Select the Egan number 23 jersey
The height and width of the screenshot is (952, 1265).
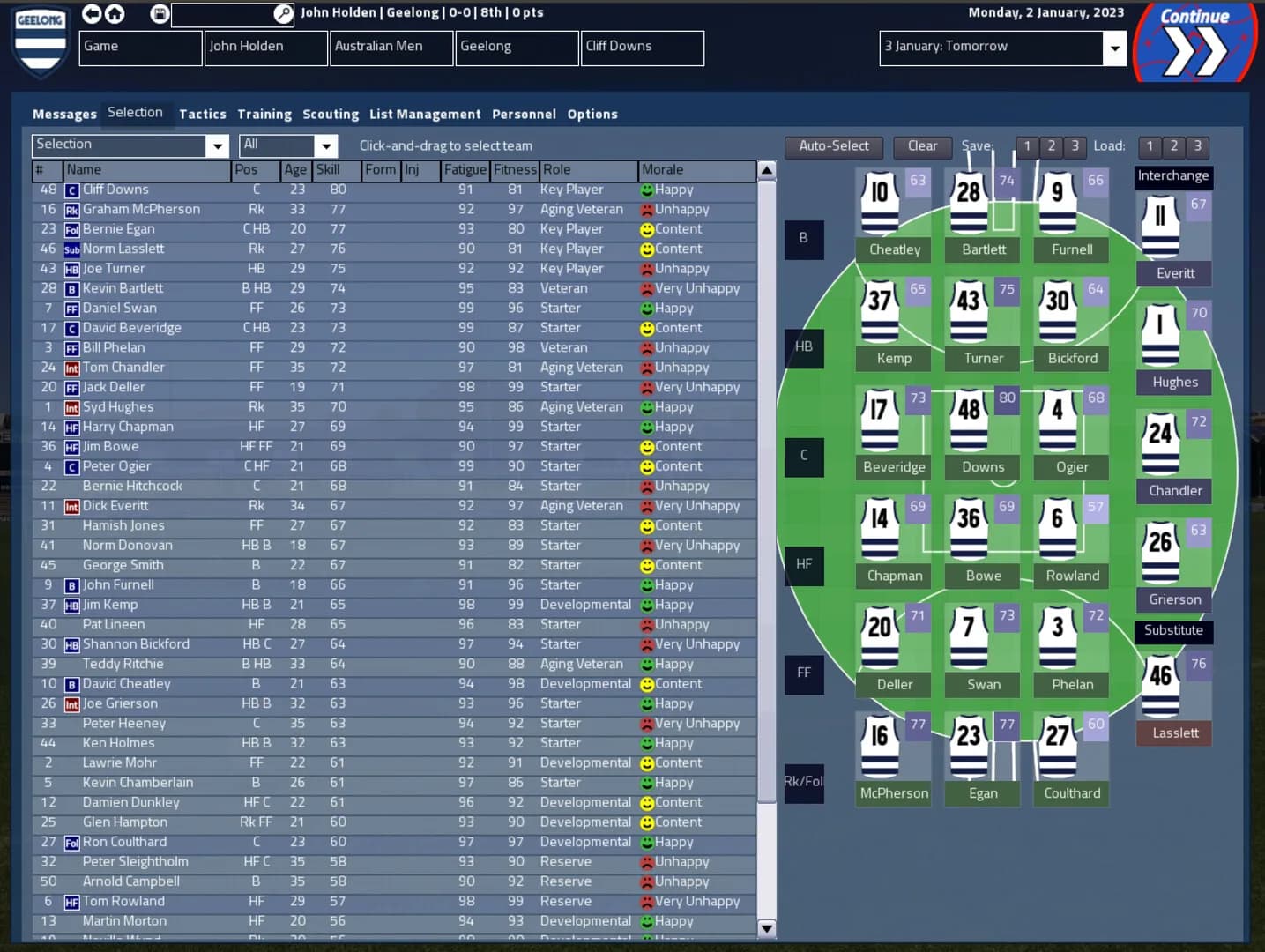click(969, 746)
